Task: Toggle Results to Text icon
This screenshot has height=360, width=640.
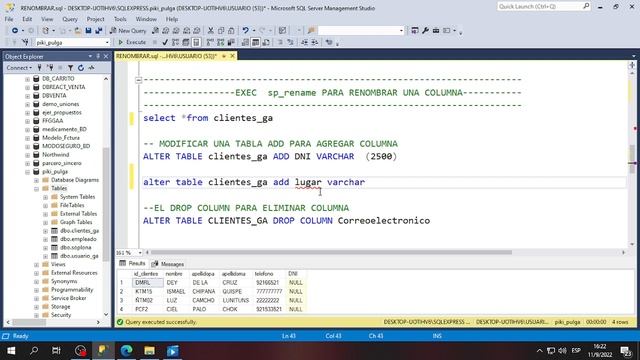Action: 245,42
